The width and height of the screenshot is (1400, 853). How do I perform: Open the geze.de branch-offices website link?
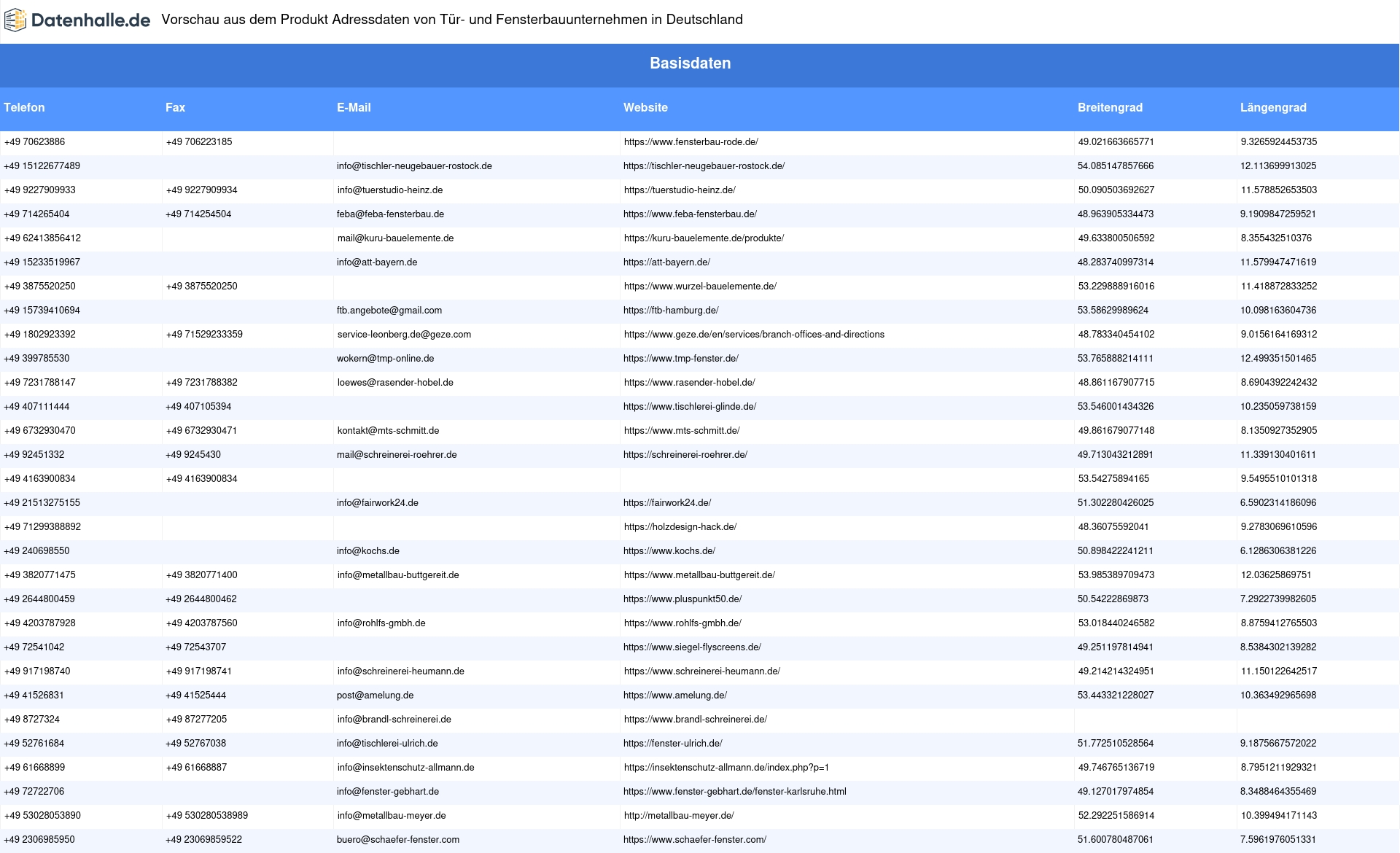[x=754, y=335]
